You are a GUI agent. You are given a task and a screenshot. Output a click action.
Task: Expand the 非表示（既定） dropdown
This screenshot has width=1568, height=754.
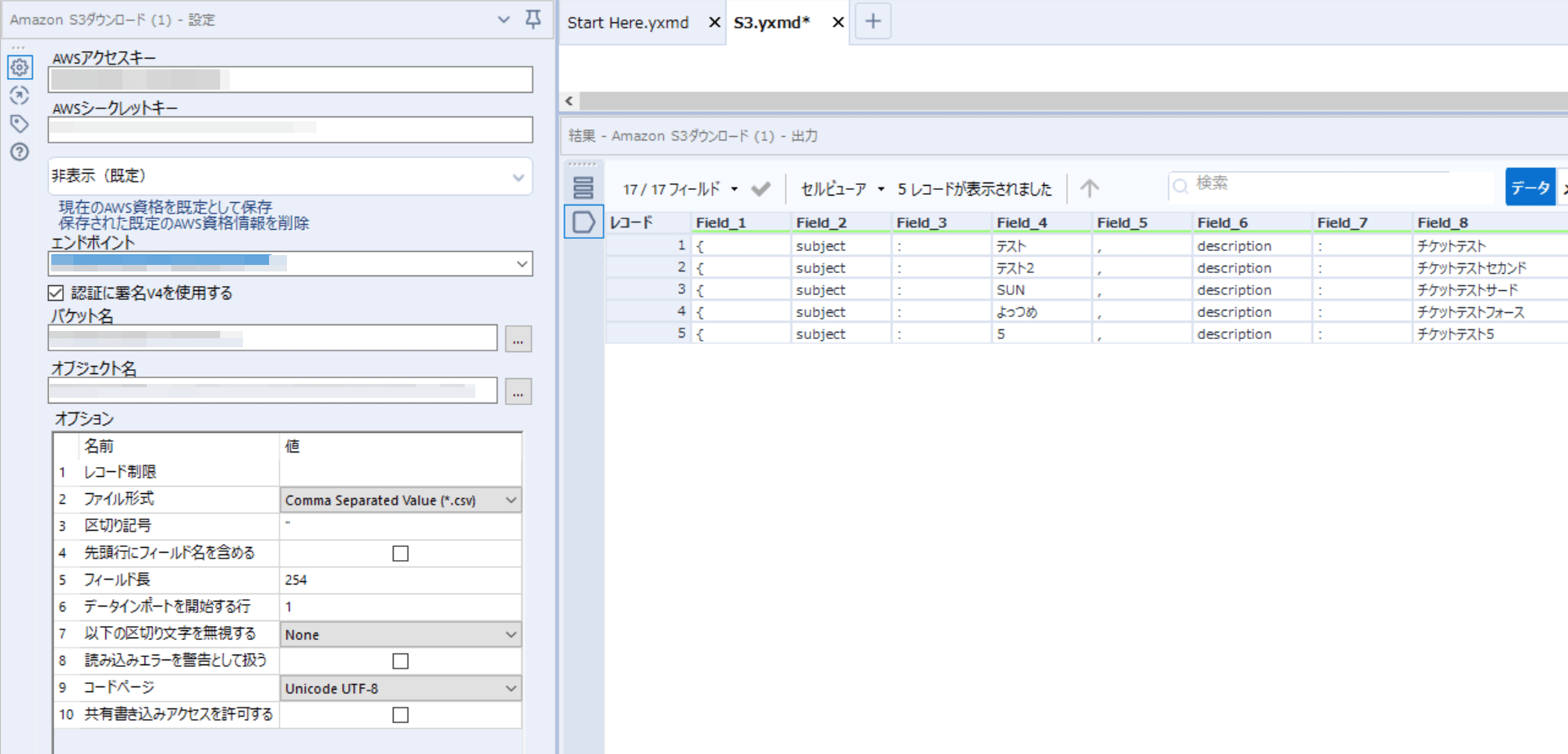tap(517, 176)
